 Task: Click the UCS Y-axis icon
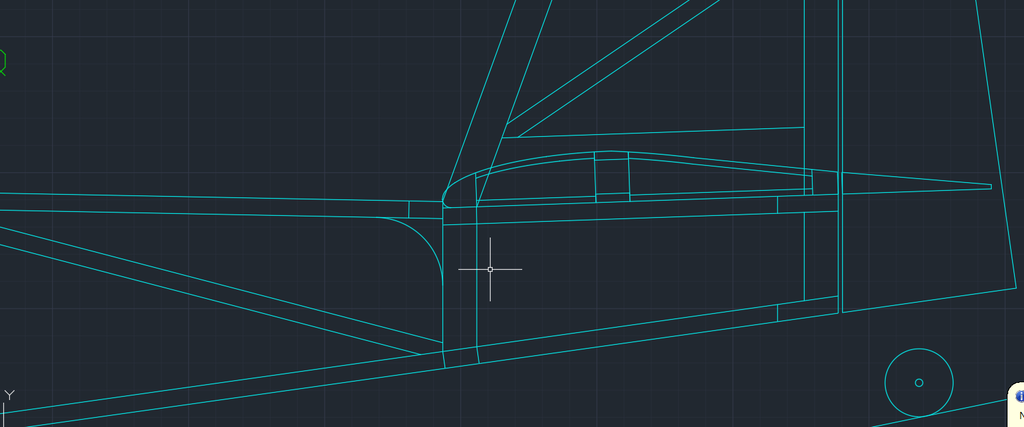(9, 396)
